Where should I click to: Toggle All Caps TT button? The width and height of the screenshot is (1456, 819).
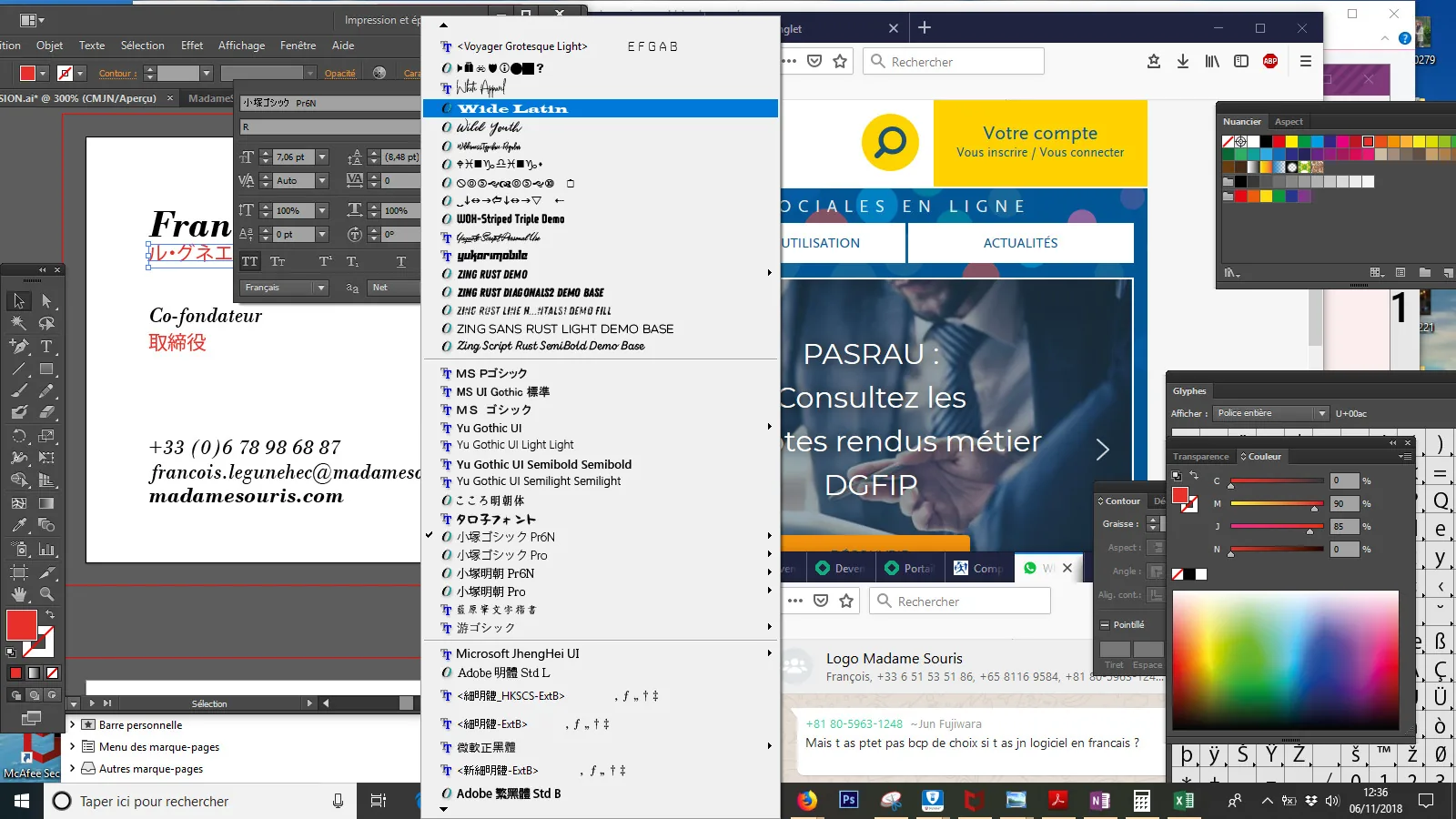coord(250,261)
